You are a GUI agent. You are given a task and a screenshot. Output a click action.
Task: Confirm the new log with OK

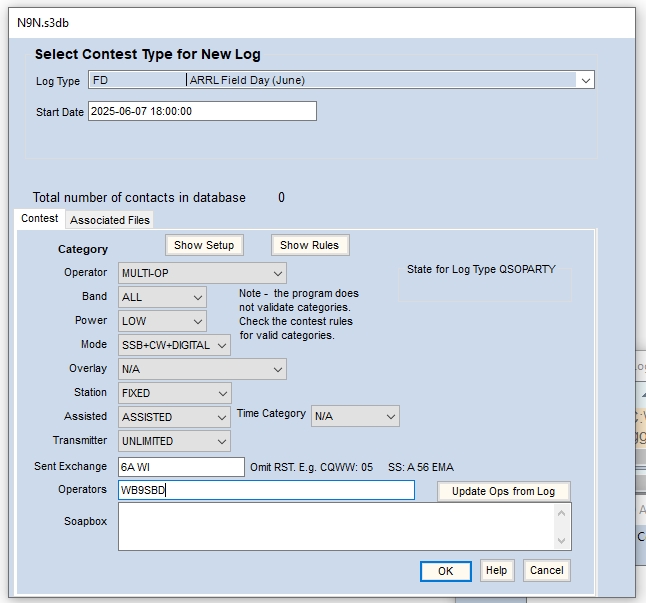tap(446, 570)
